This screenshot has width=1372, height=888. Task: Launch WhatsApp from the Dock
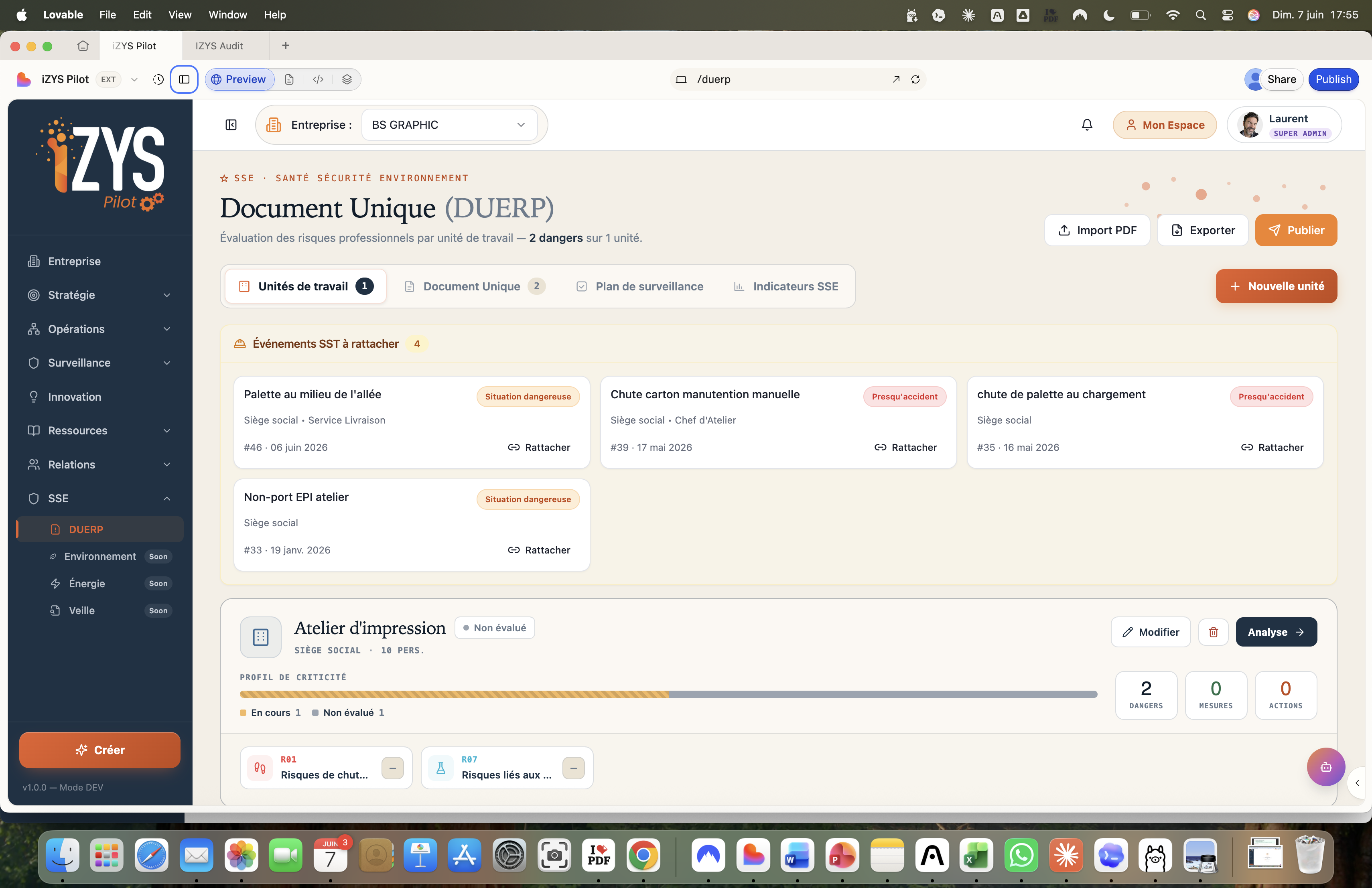click(x=1021, y=856)
